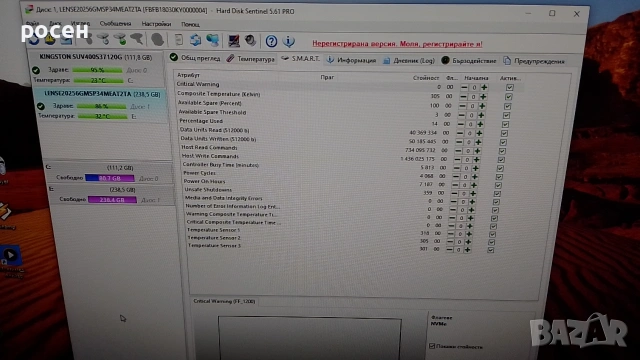This screenshot has width=640, height=360.
Task: Toggle the Composite Temperature active checkbox
Action: coord(509,97)
